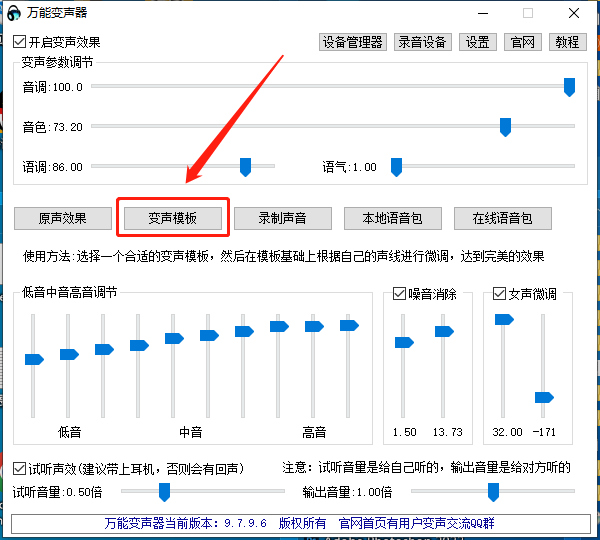Open 设置 settings button
This screenshot has width=600, height=540.
point(478,42)
